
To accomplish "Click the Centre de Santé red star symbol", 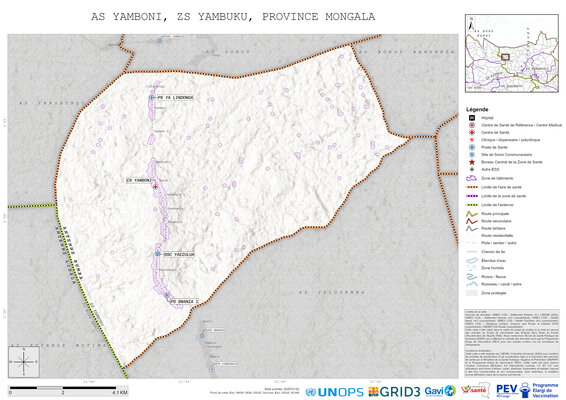I will point(471,132).
